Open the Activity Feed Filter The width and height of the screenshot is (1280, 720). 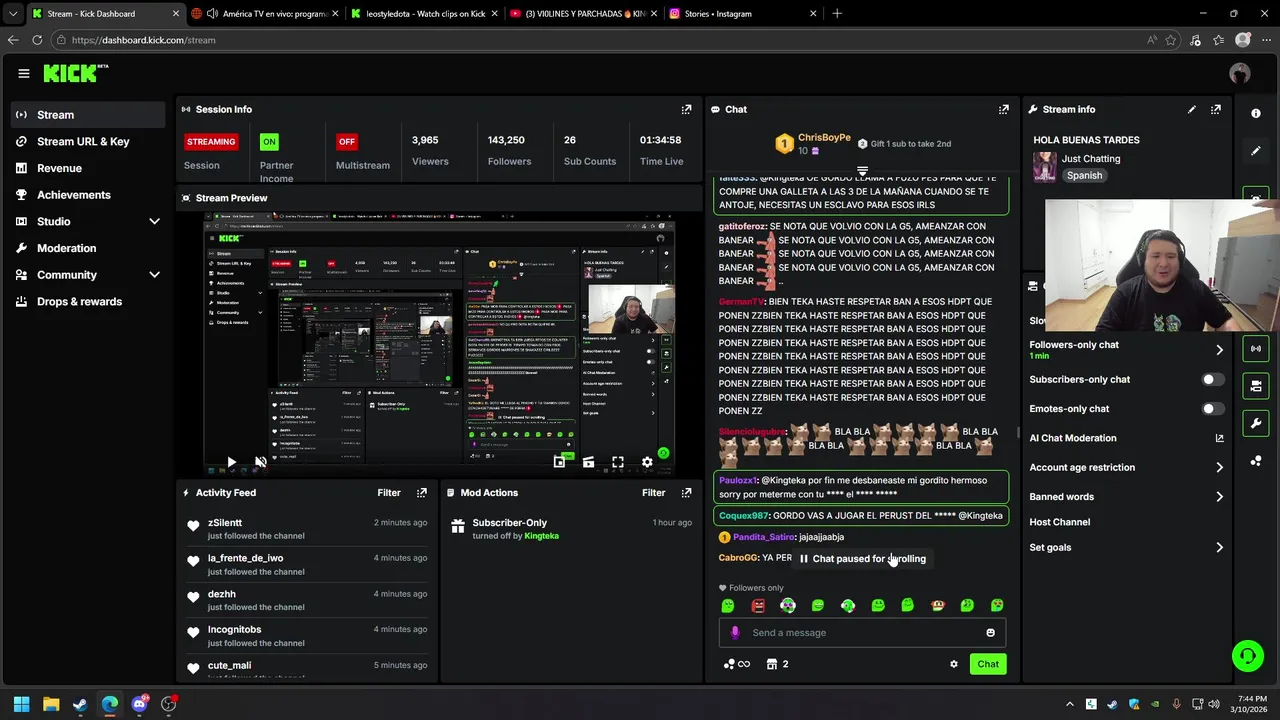click(x=389, y=493)
